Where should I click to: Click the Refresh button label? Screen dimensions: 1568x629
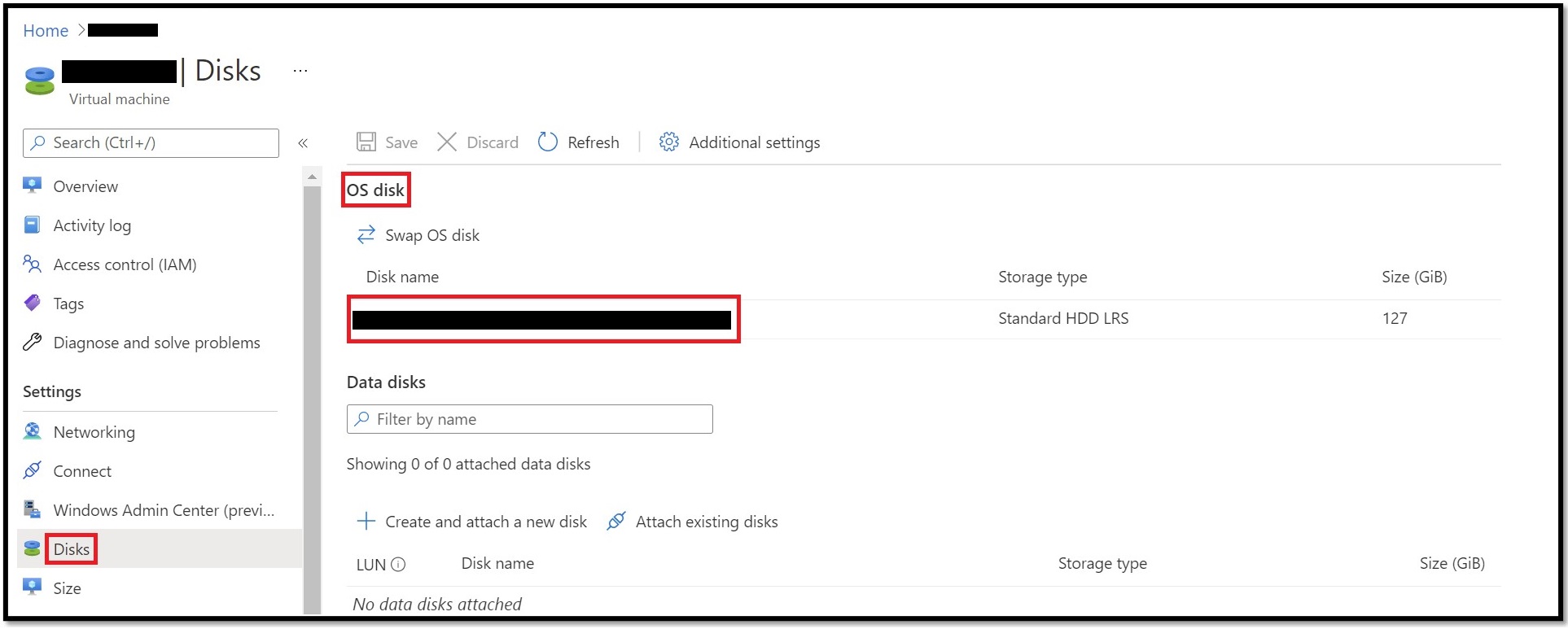593,142
